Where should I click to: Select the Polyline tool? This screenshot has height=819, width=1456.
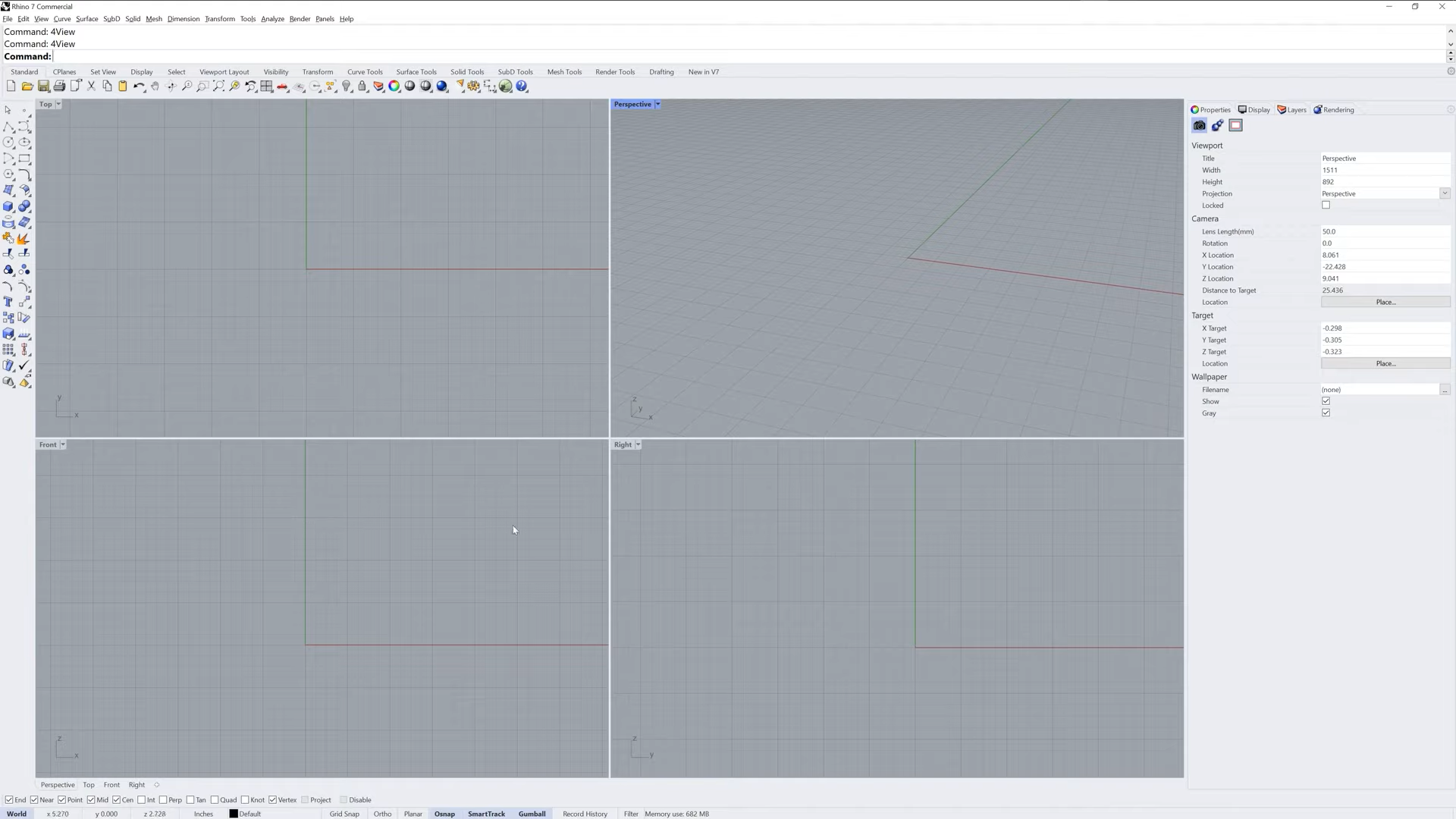click(9, 126)
